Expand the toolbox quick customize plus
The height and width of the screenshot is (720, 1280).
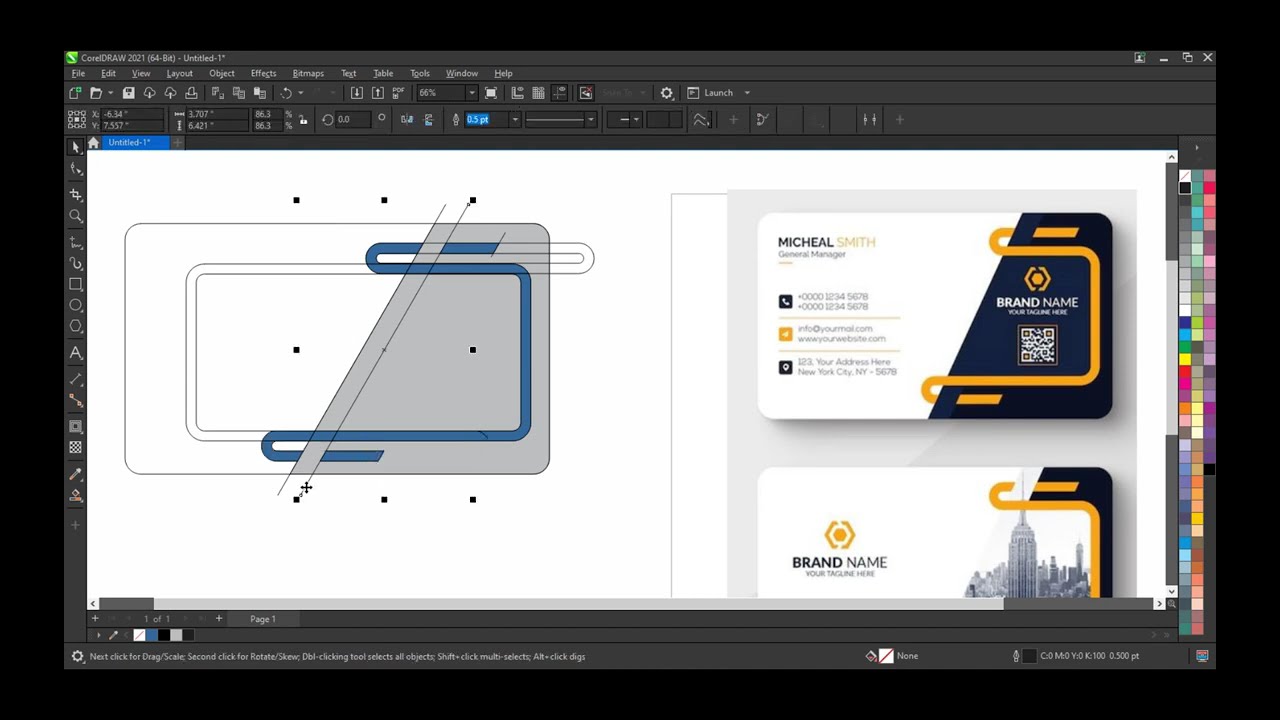[75, 525]
